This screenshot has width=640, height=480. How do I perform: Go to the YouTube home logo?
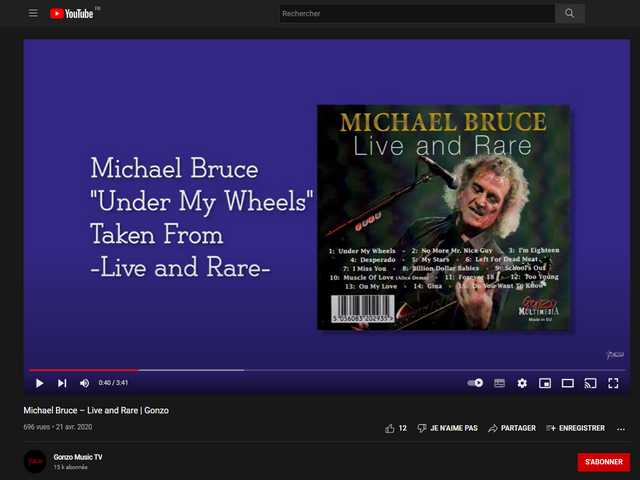[71, 13]
